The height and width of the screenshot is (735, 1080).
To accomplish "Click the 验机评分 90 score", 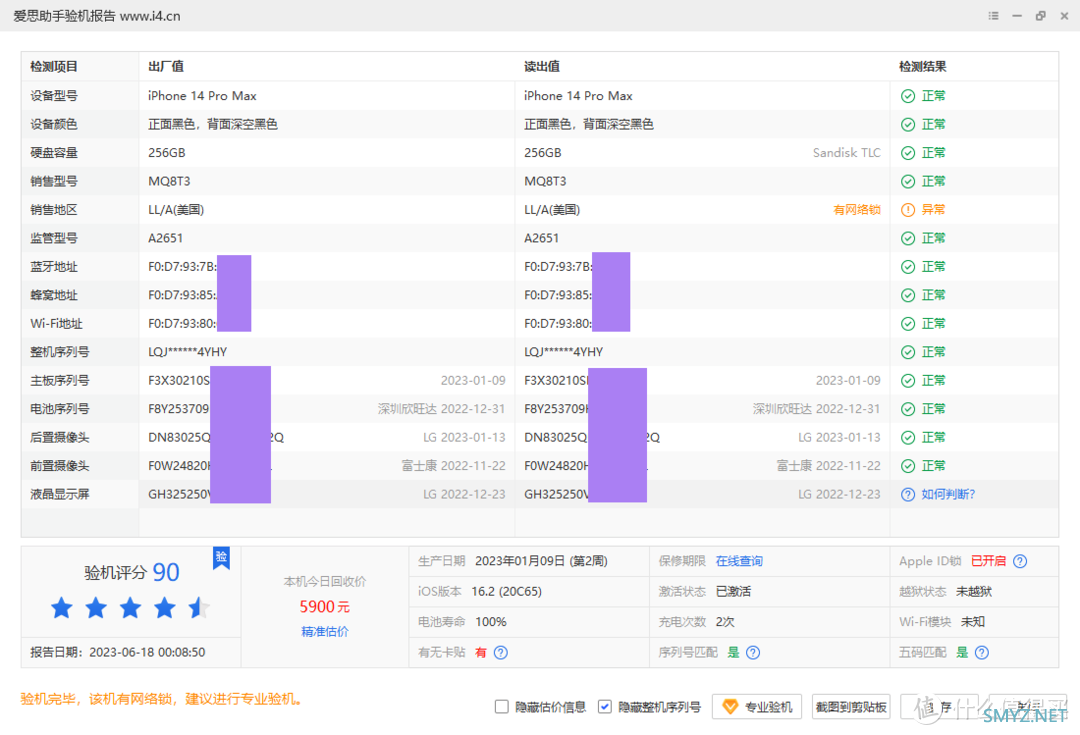I will coord(132,572).
